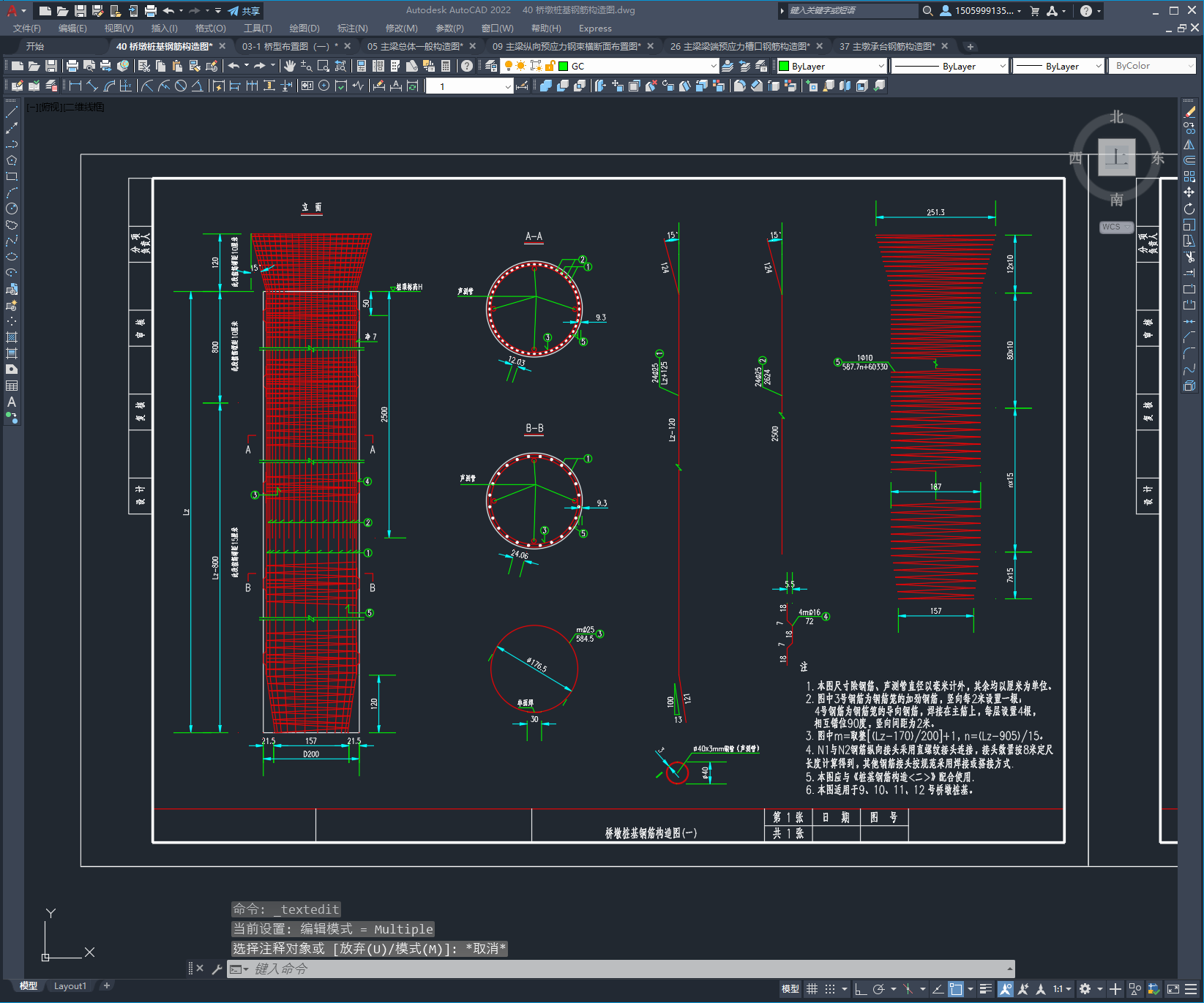
Task: Open the 文件(F) menu
Action: click(x=27, y=29)
